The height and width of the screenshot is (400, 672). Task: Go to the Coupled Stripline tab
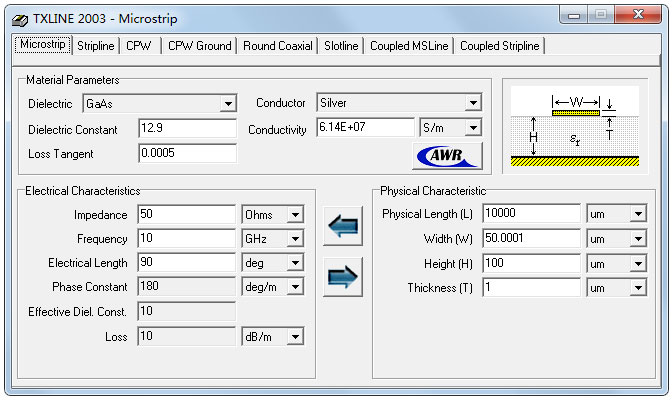tap(500, 46)
